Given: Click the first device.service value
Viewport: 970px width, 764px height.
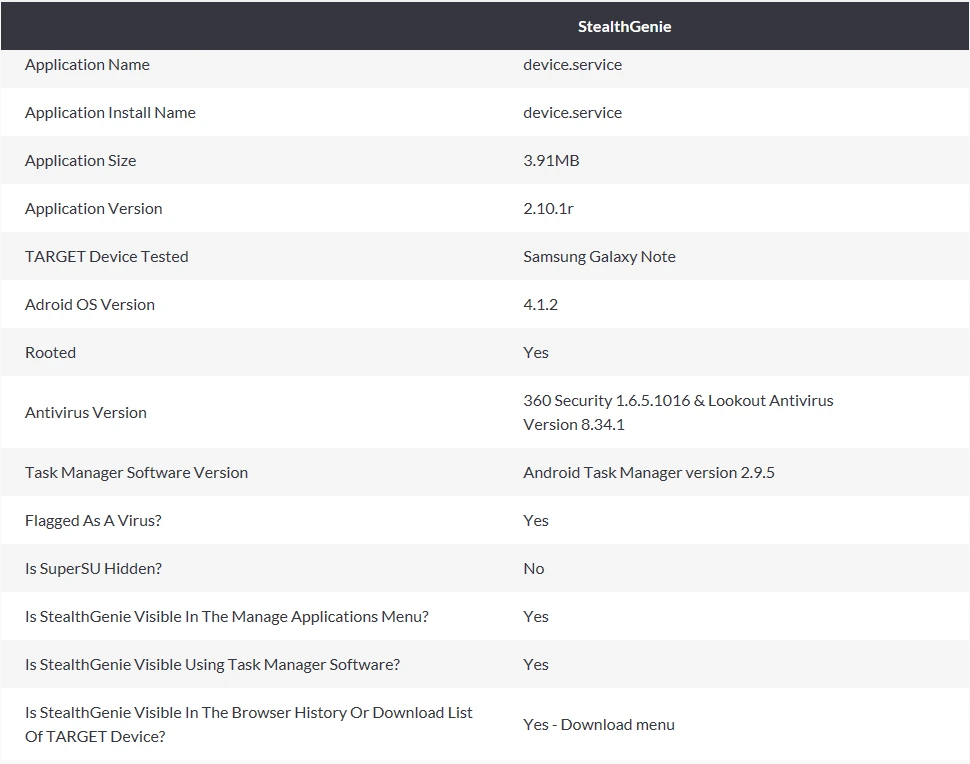Looking at the screenshot, I should [x=572, y=65].
